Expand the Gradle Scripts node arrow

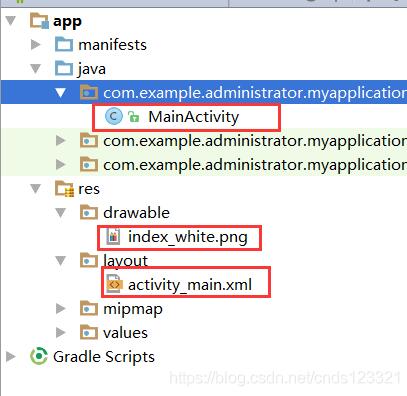tap(11, 356)
